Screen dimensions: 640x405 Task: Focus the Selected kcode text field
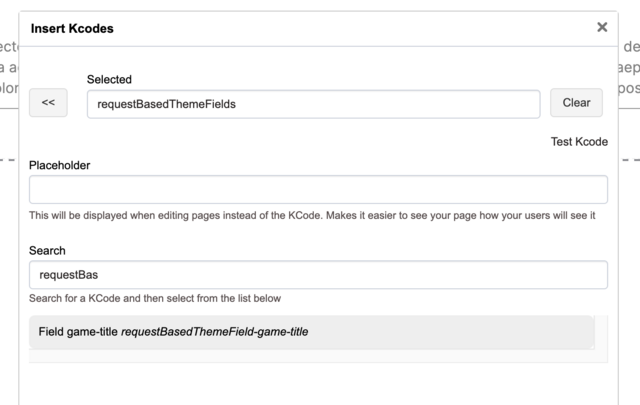click(x=314, y=103)
